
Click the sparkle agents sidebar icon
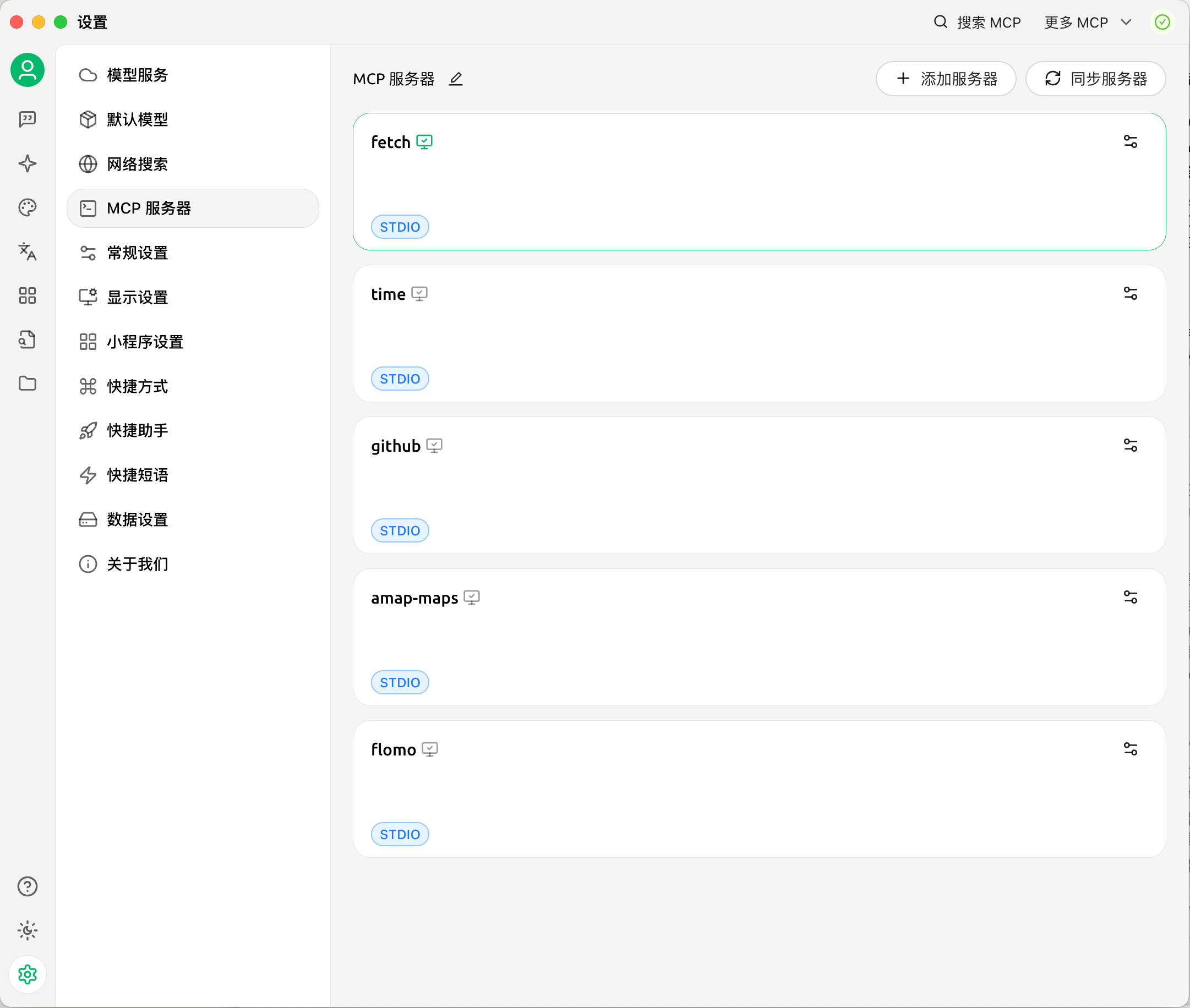(x=28, y=163)
